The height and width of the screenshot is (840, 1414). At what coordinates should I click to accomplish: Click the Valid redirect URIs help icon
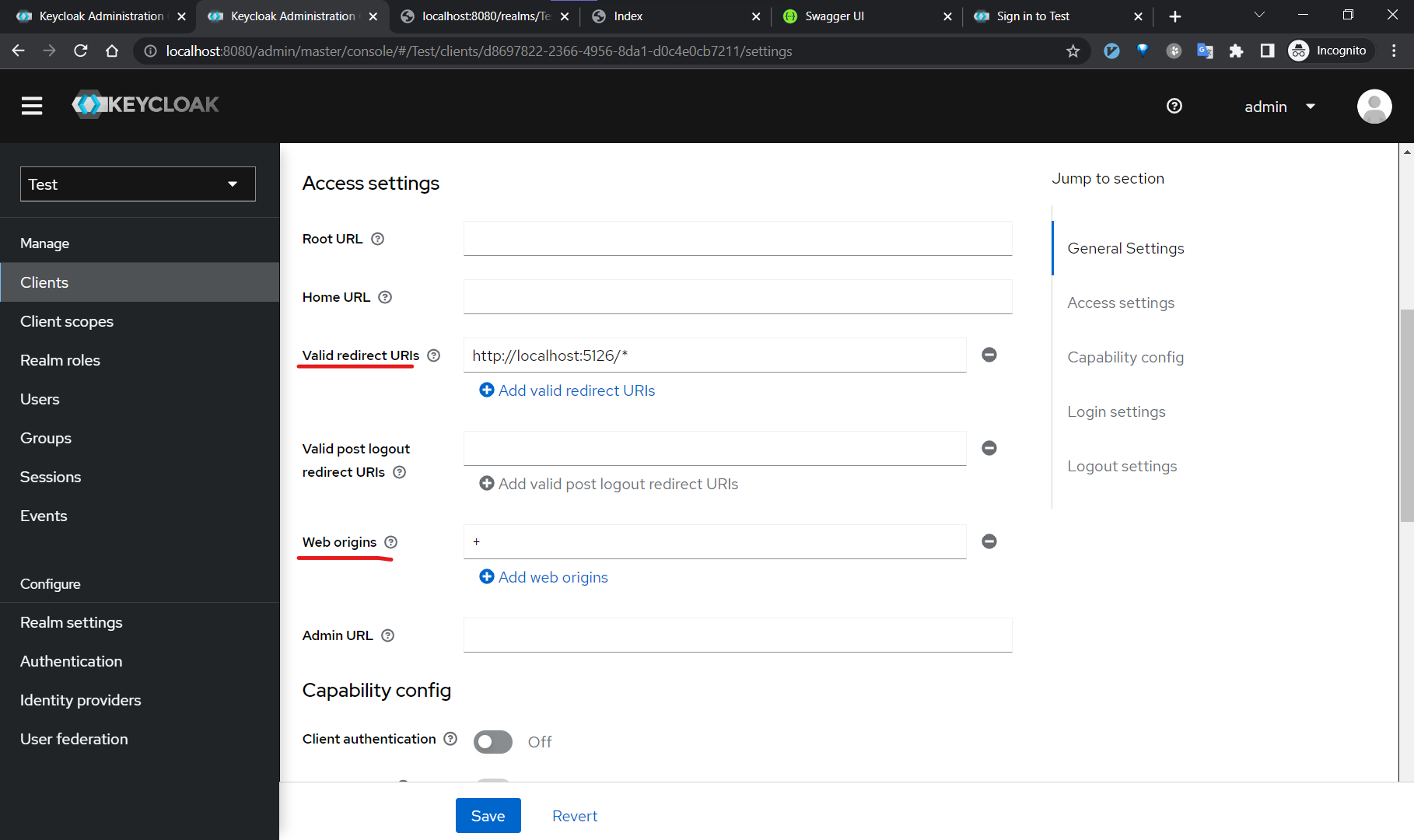(434, 355)
